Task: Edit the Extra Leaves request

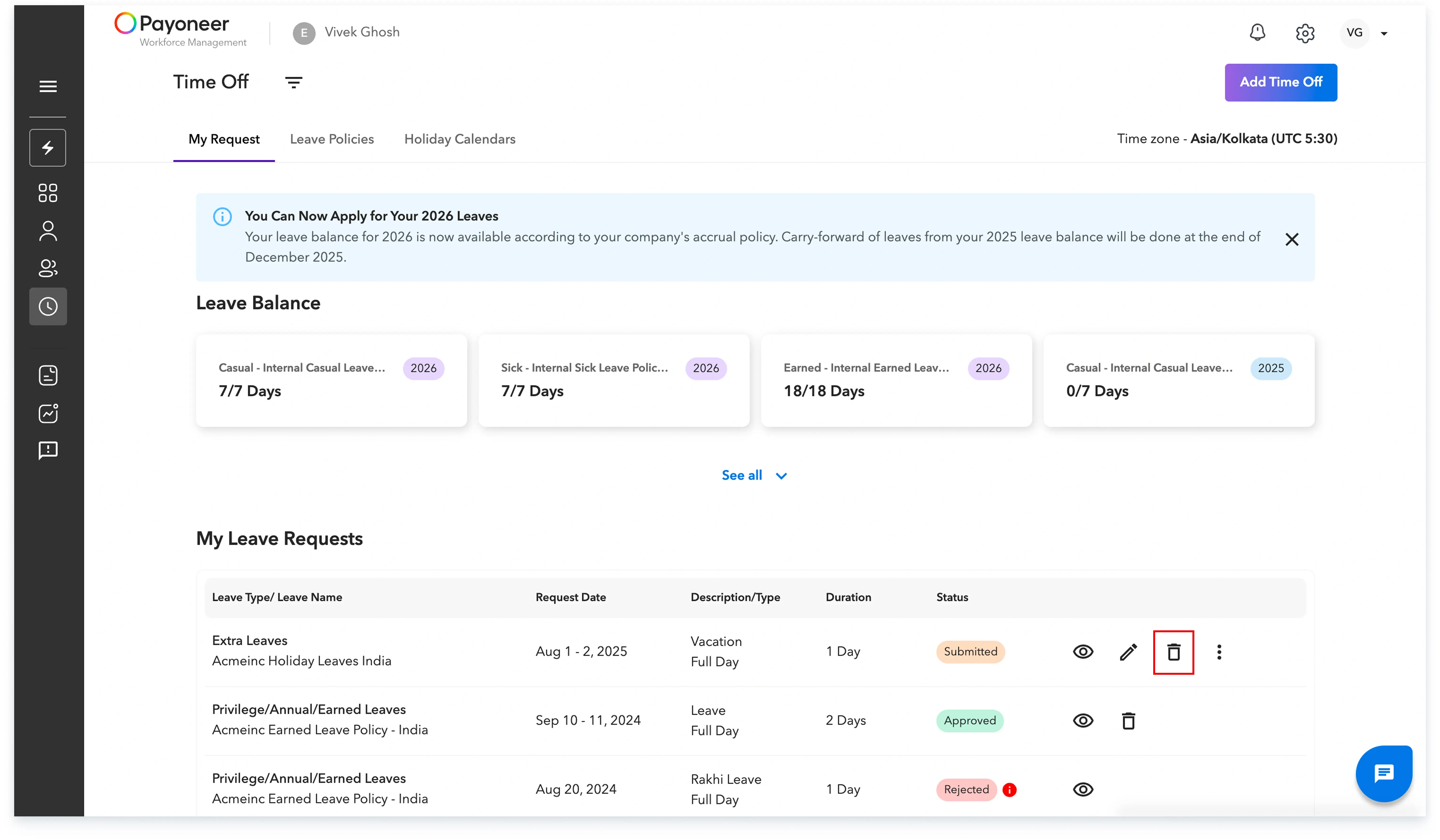Action: tap(1128, 652)
